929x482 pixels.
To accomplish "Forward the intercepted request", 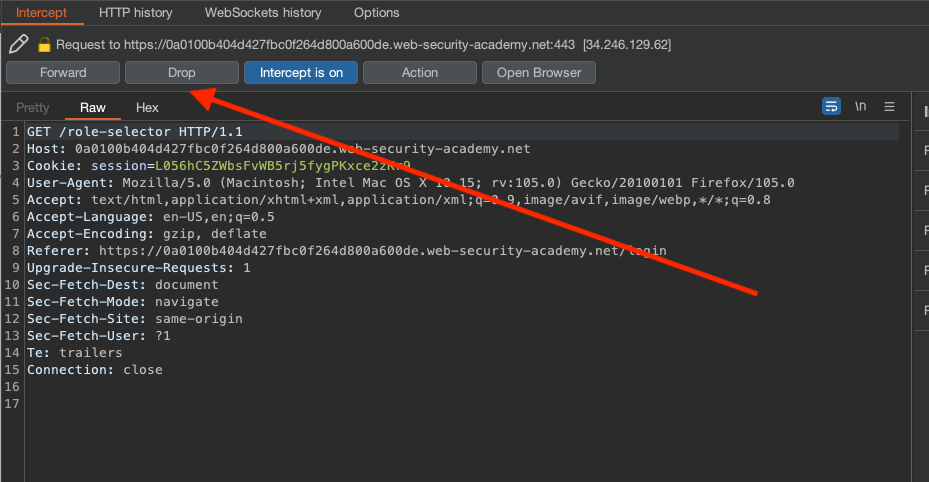I will click(x=63, y=72).
